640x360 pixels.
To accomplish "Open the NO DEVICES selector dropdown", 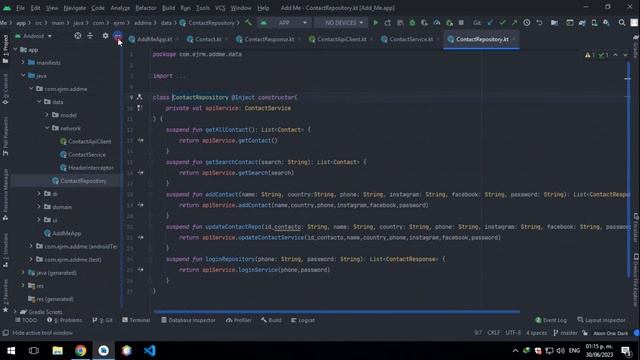I will [341, 23].
